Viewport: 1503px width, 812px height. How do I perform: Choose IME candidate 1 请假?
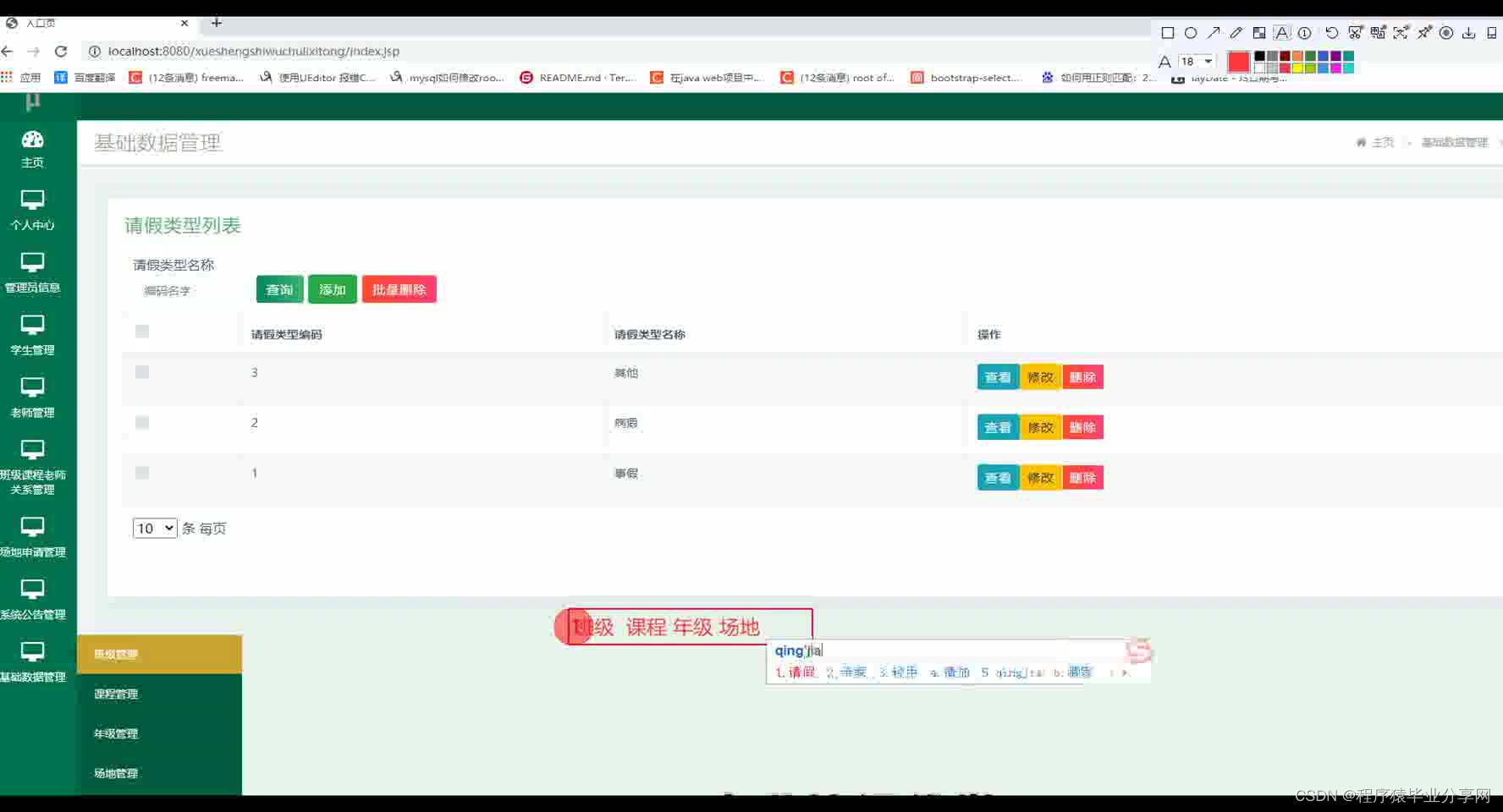pos(796,672)
